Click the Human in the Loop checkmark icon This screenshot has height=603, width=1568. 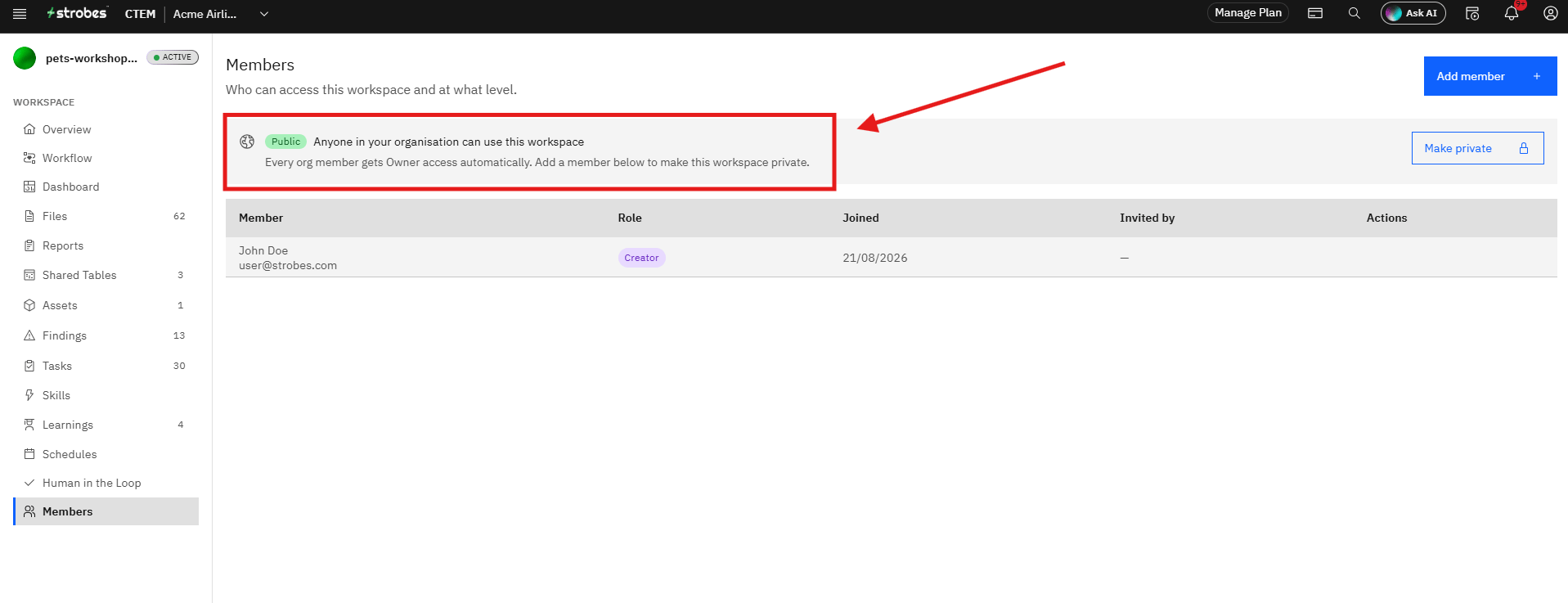[29, 483]
